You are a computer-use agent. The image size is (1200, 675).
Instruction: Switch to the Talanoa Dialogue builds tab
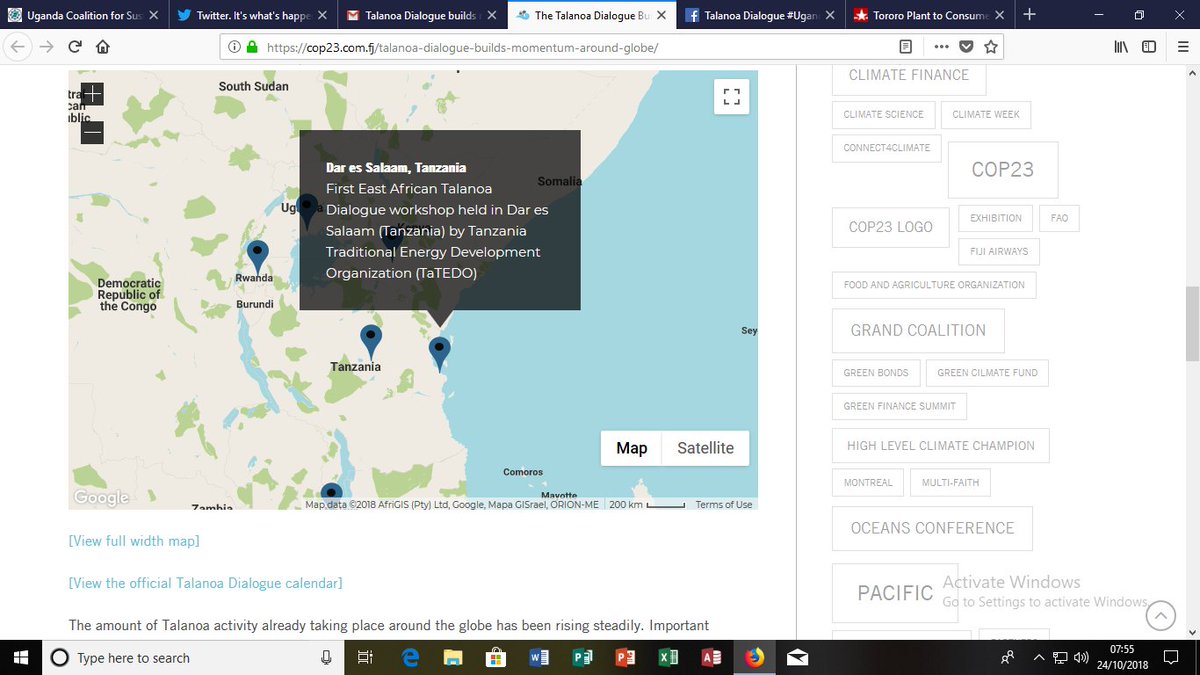(x=421, y=15)
